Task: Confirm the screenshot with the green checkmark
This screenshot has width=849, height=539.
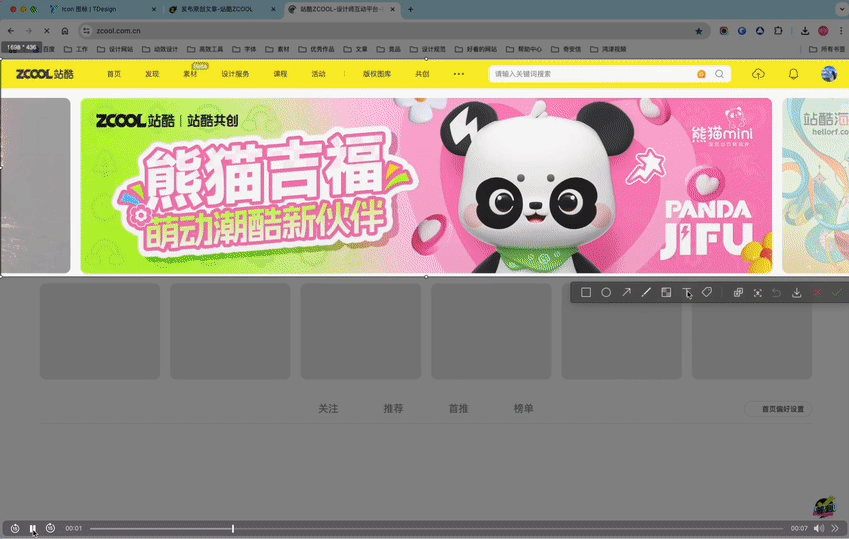Action: tap(837, 293)
